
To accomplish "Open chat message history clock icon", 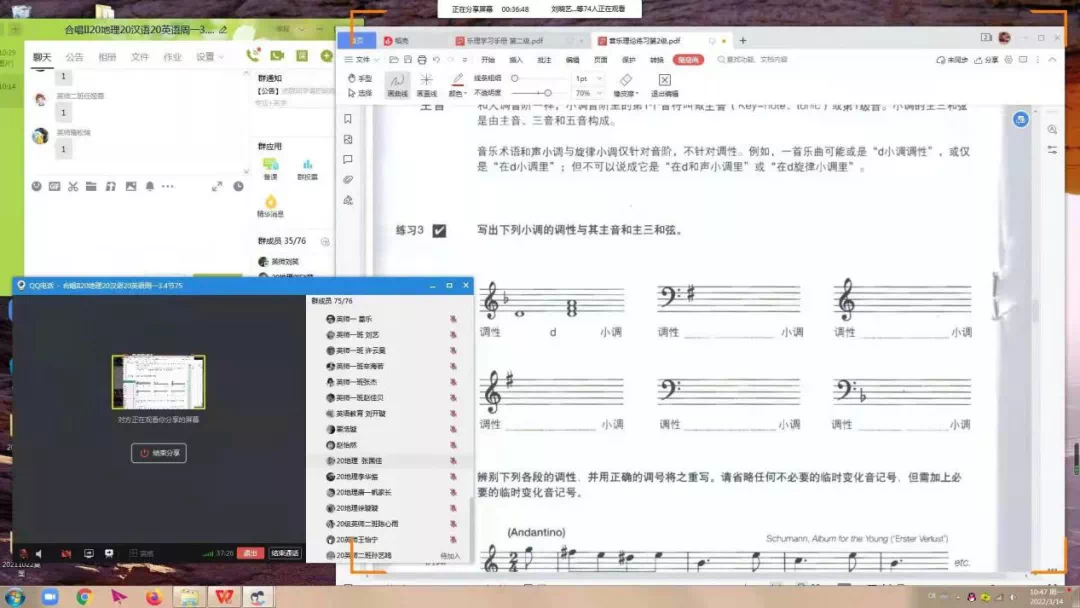I will click(x=238, y=186).
